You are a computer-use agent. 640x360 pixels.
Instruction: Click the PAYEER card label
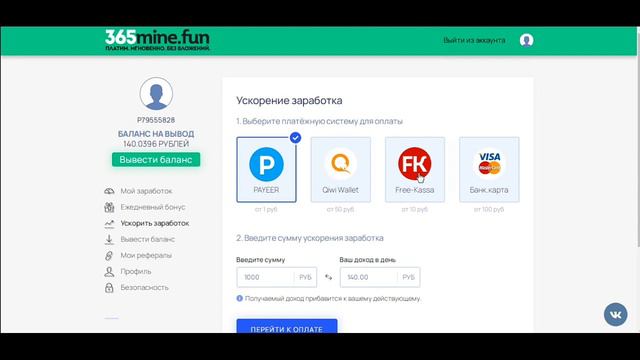point(266,190)
